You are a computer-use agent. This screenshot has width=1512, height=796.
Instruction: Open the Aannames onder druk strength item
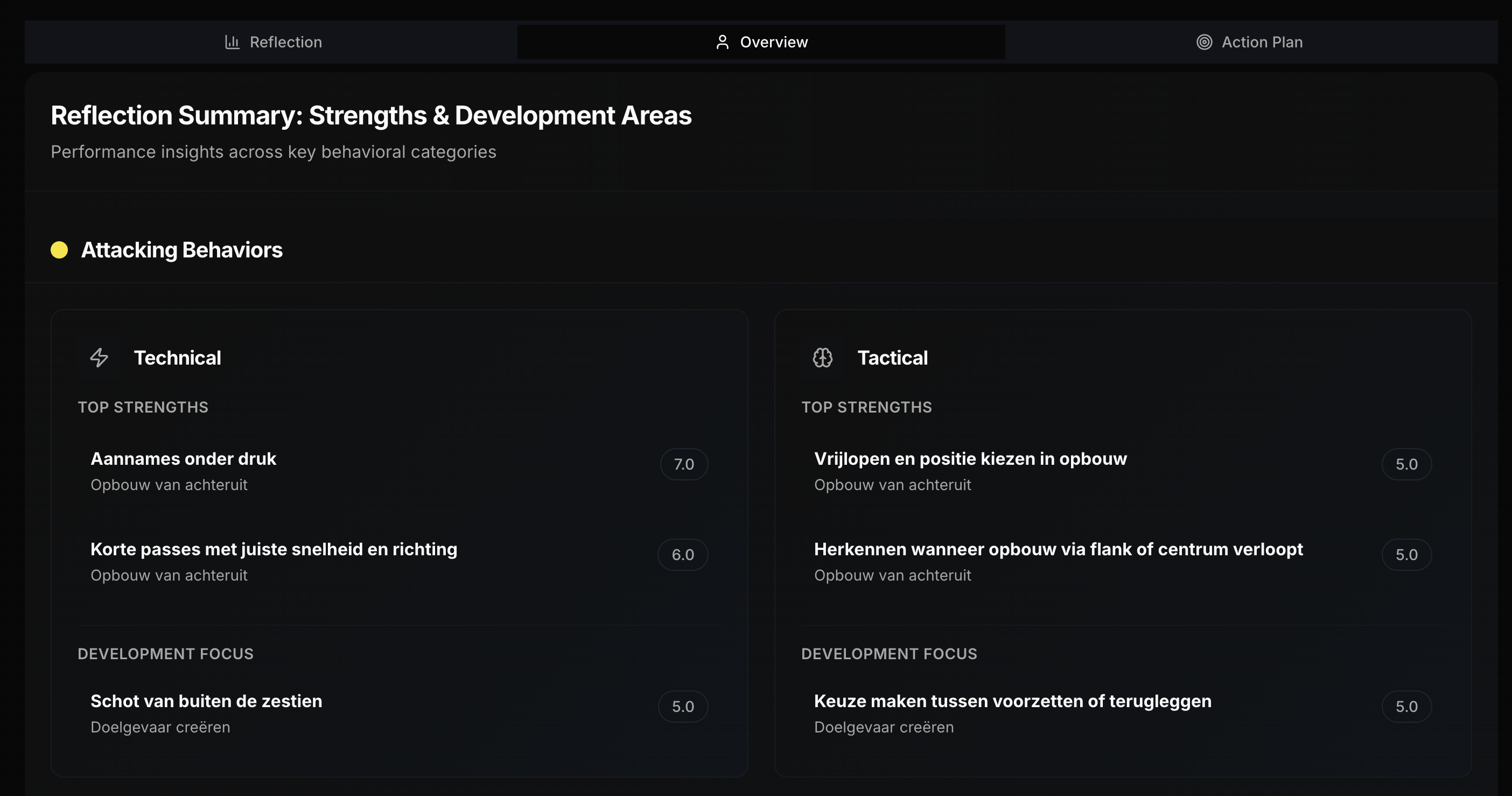coord(183,459)
